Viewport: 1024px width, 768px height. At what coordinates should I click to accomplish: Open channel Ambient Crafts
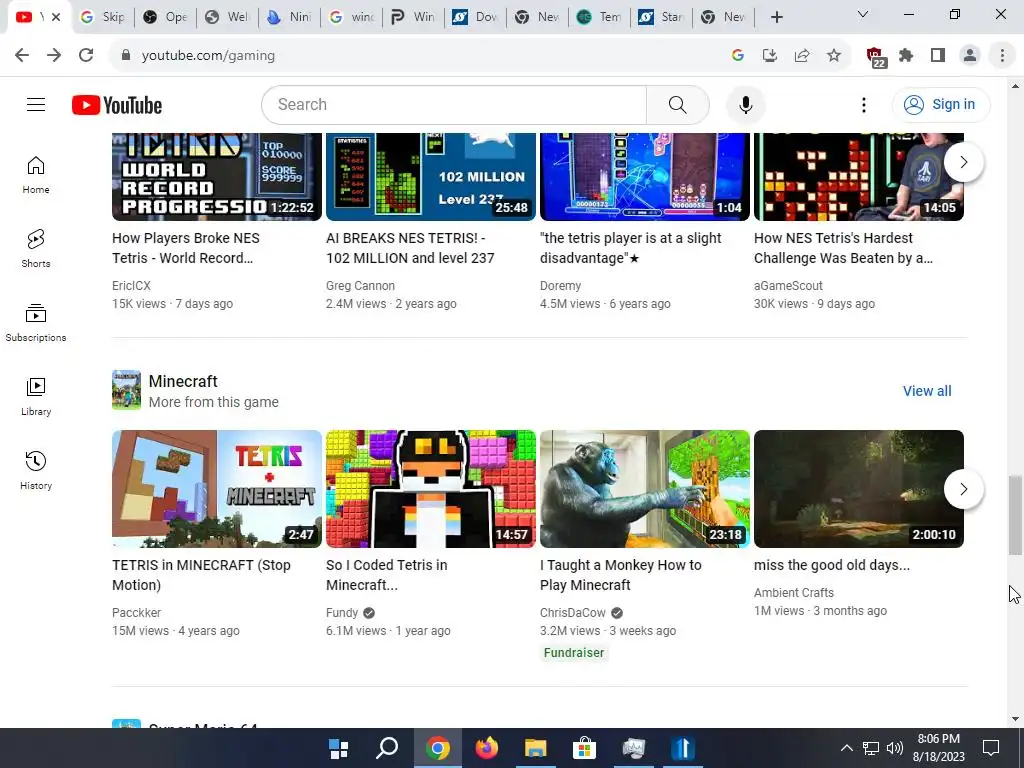coord(793,592)
